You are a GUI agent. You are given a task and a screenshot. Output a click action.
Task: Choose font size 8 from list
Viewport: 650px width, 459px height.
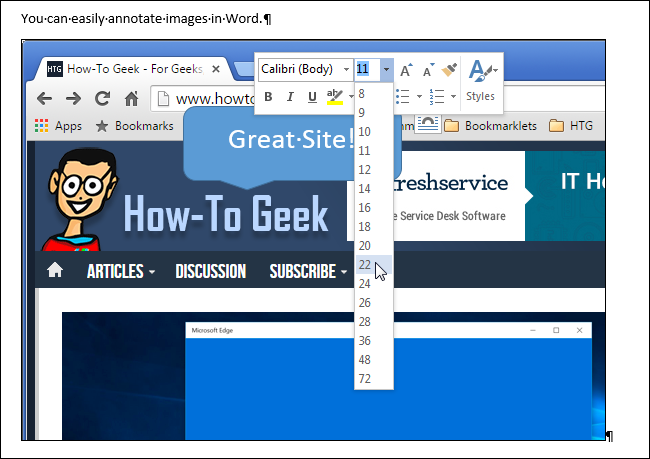click(374, 94)
